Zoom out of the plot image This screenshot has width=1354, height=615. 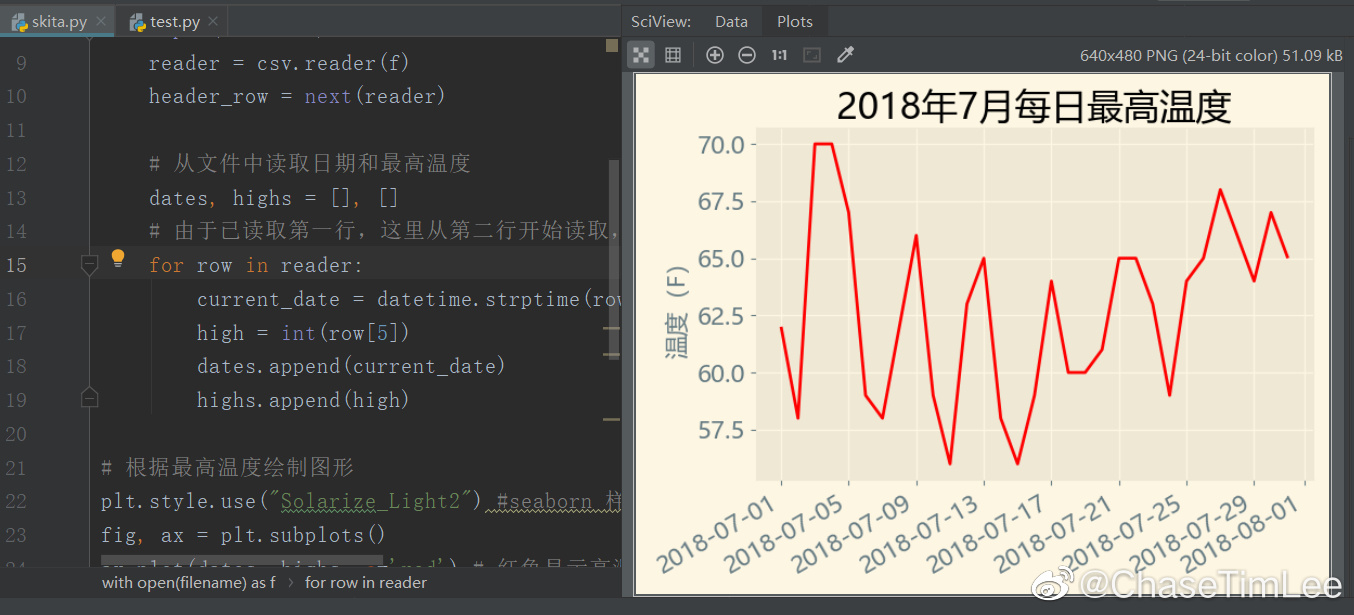pos(747,55)
